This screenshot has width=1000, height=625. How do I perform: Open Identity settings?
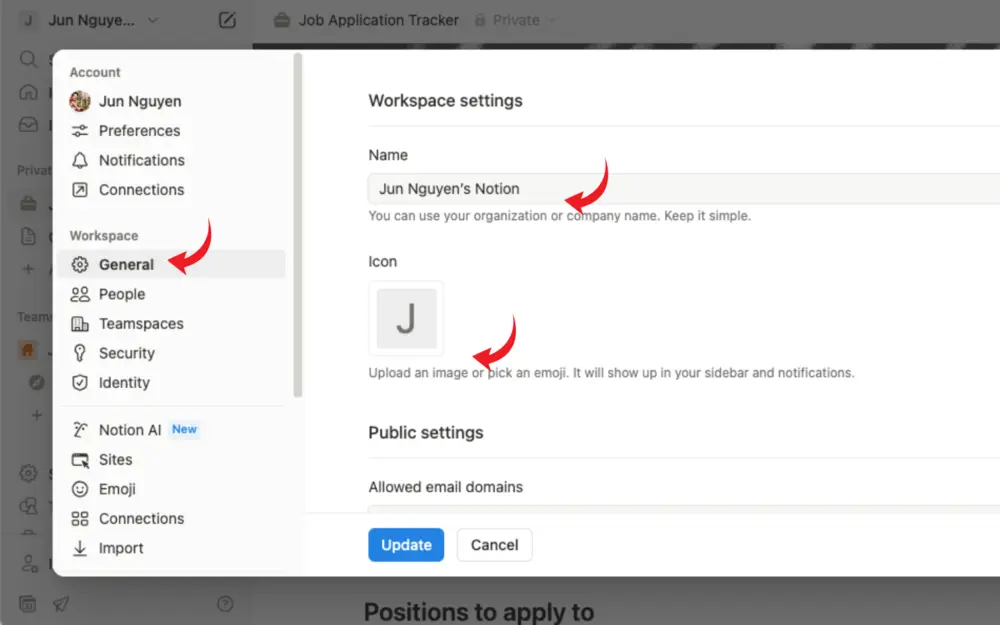[171, 382]
